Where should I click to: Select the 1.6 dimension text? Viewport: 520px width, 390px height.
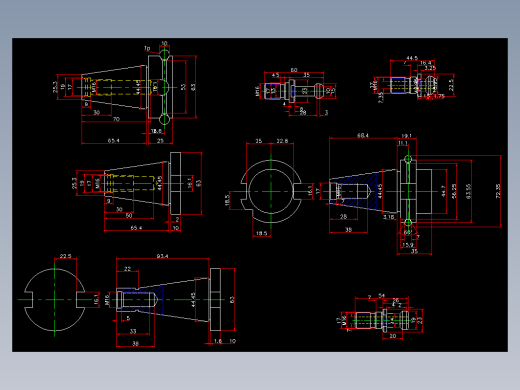(218, 341)
